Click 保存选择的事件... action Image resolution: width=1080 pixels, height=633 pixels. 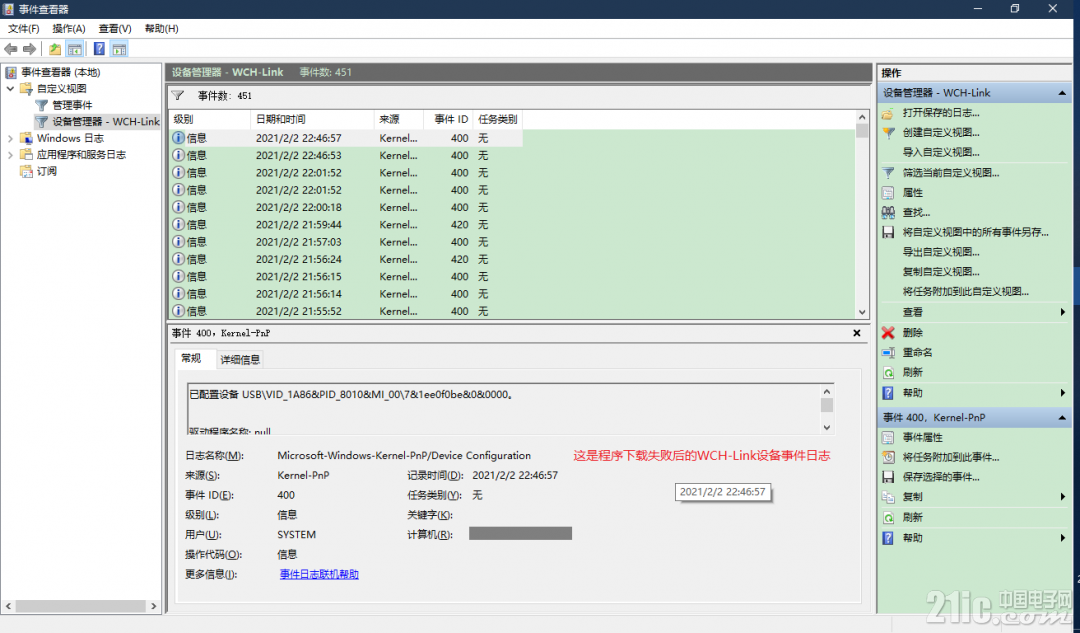[941, 477]
